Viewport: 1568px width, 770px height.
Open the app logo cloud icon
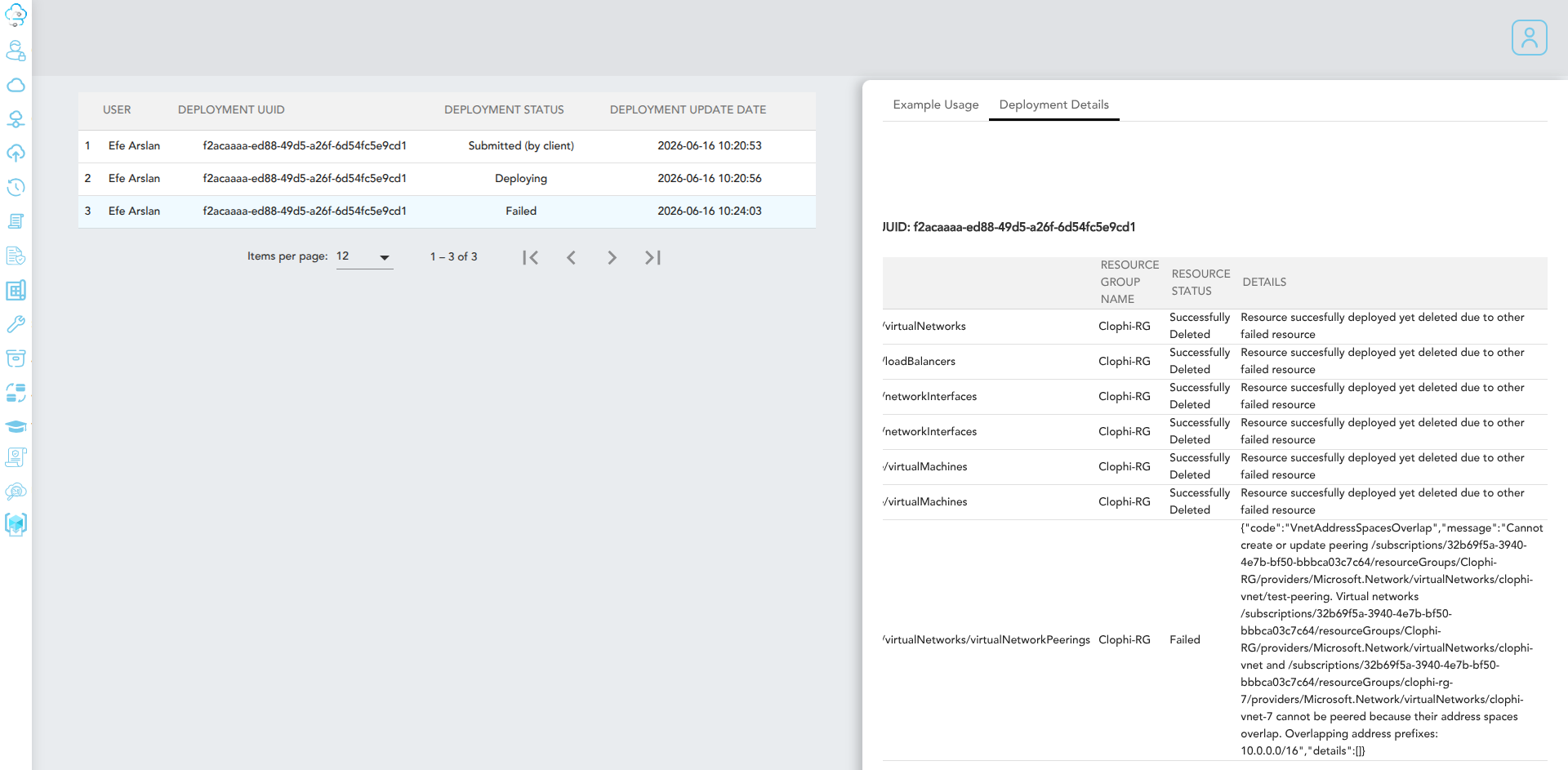click(x=16, y=16)
